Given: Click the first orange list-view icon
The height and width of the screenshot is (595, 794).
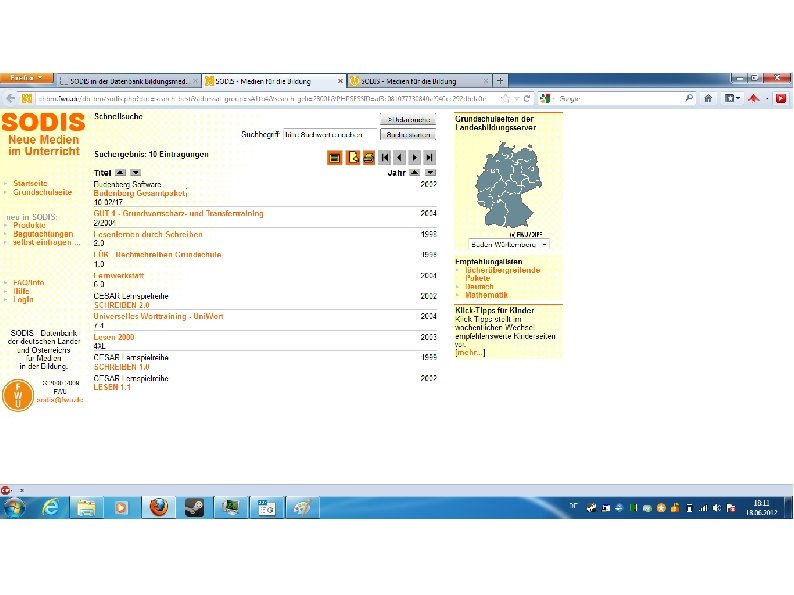Looking at the screenshot, I should 334,157.
